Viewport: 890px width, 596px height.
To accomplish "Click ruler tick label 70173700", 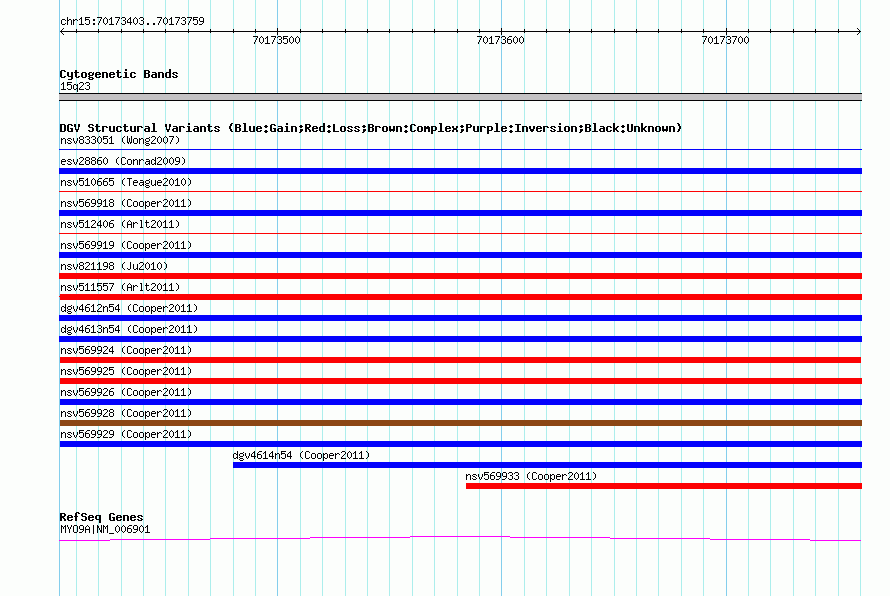I will [725, 40].
